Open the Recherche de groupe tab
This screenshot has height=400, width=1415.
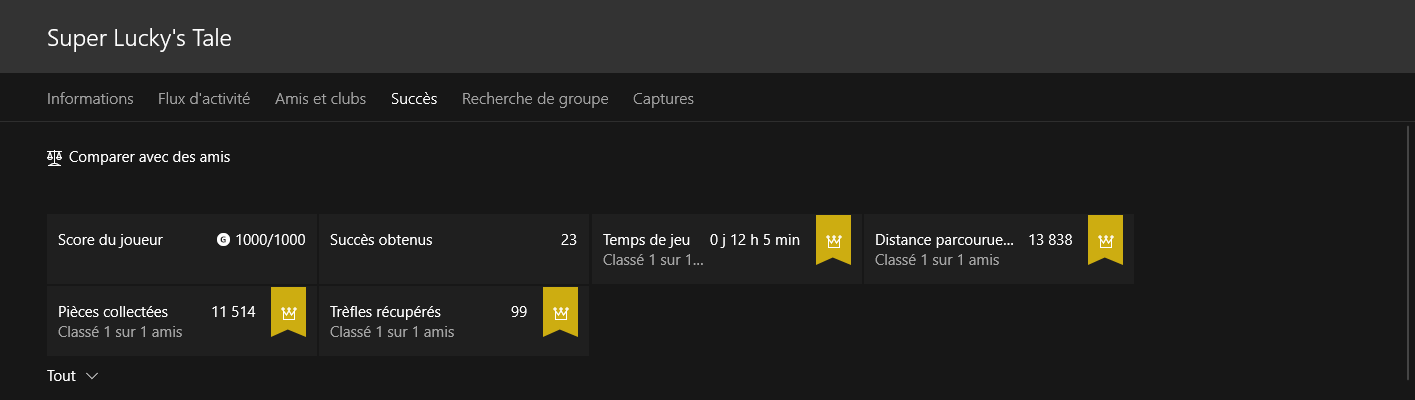[x=535, y=99]
